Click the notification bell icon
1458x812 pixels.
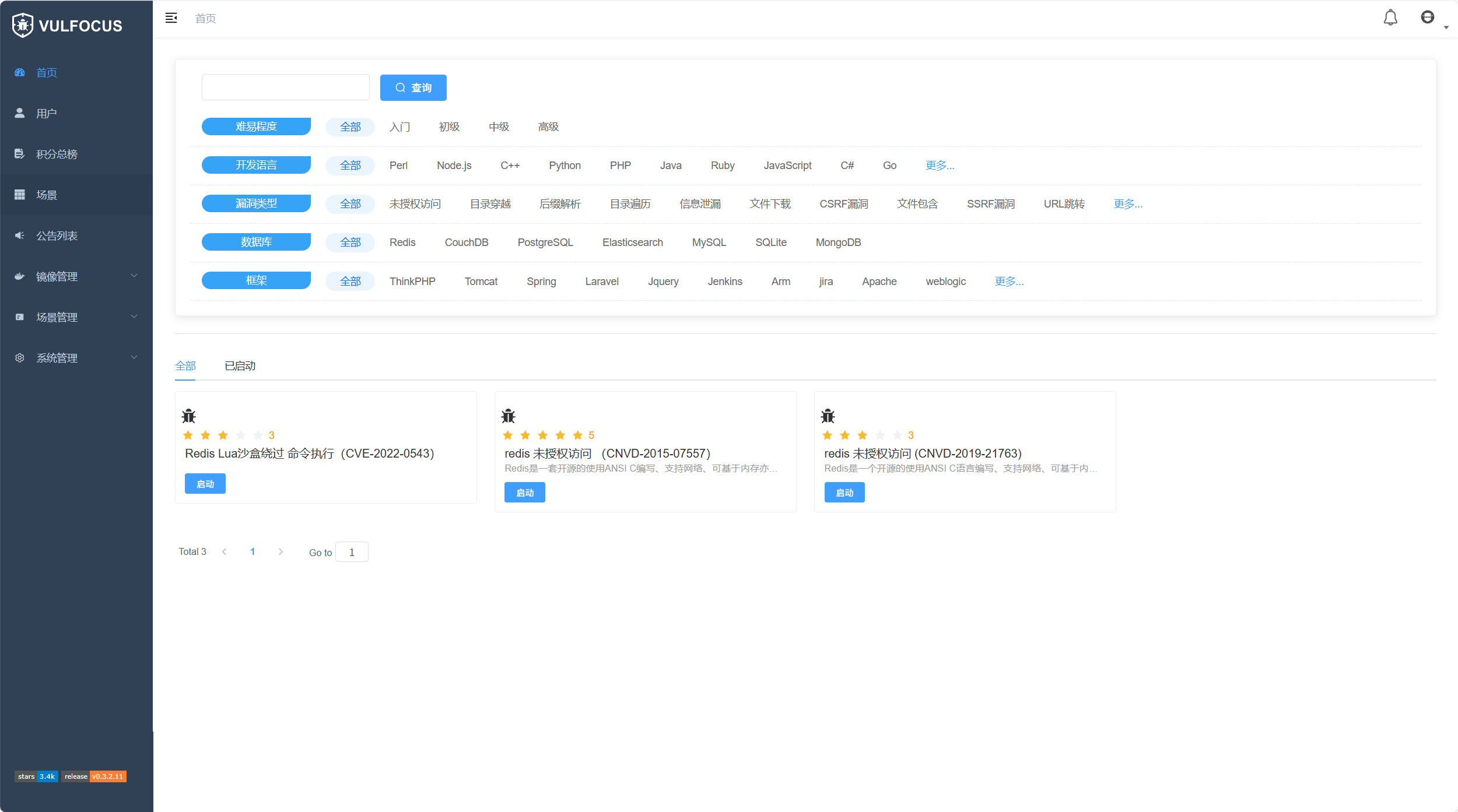point(1390,18)
